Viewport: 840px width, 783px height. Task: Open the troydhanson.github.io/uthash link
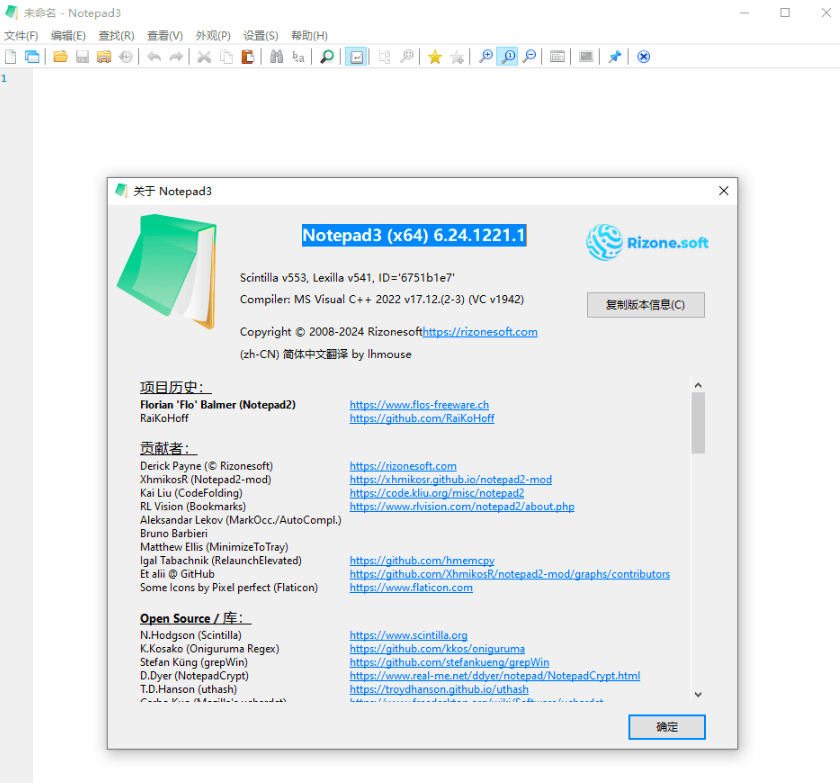(439, 689)
